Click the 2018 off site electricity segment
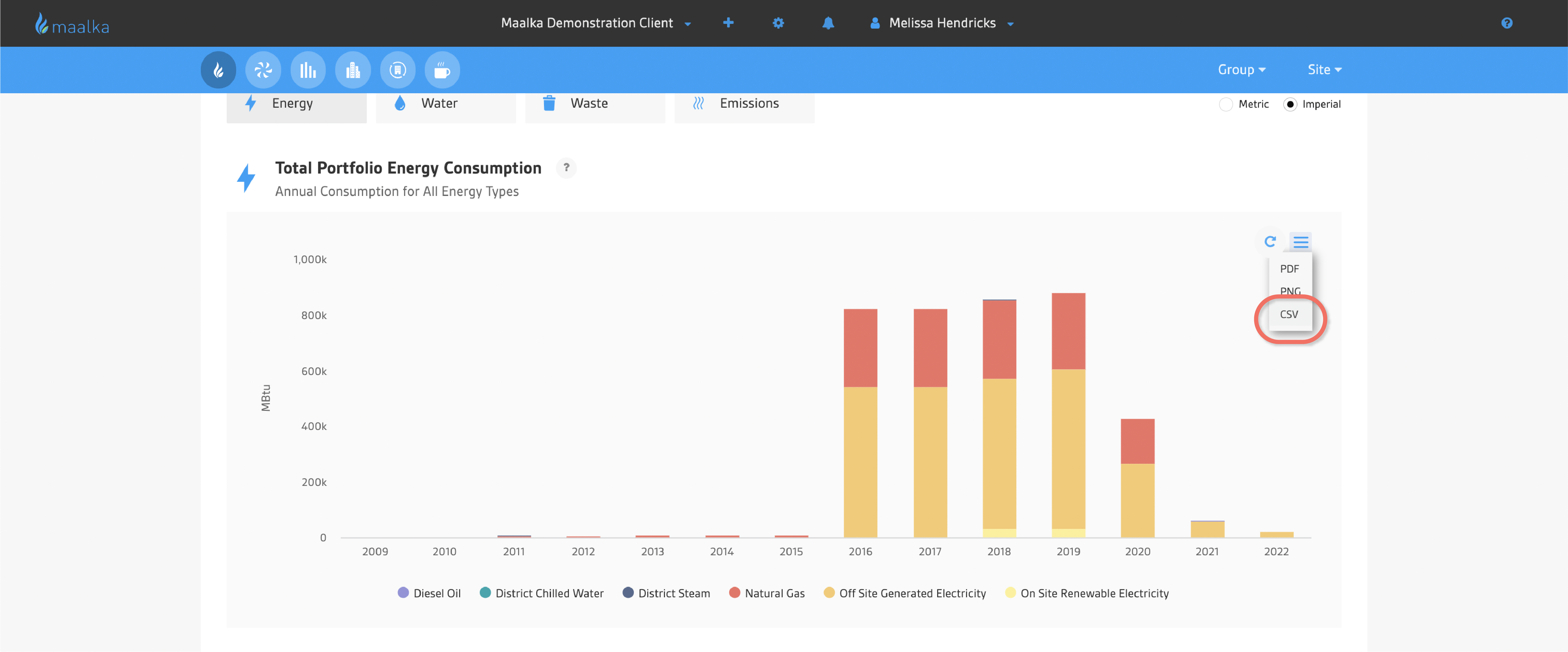1568x652 pixels. coord(999,454)
